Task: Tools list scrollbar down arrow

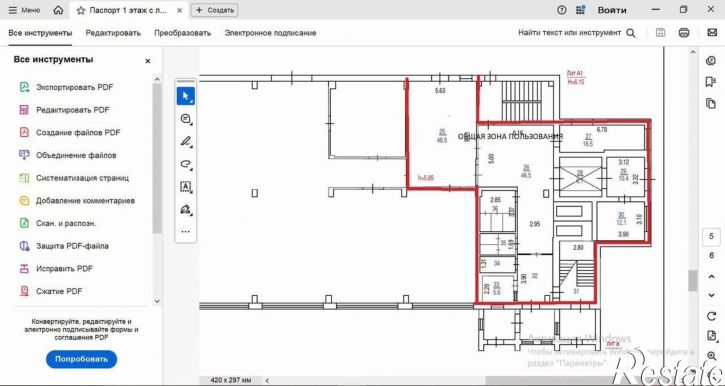Action: click(157, 301)
